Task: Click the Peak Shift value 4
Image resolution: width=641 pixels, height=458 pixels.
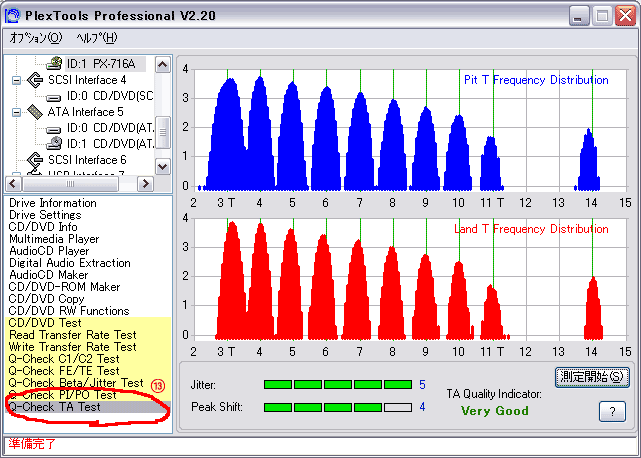Action: point(422,407)
